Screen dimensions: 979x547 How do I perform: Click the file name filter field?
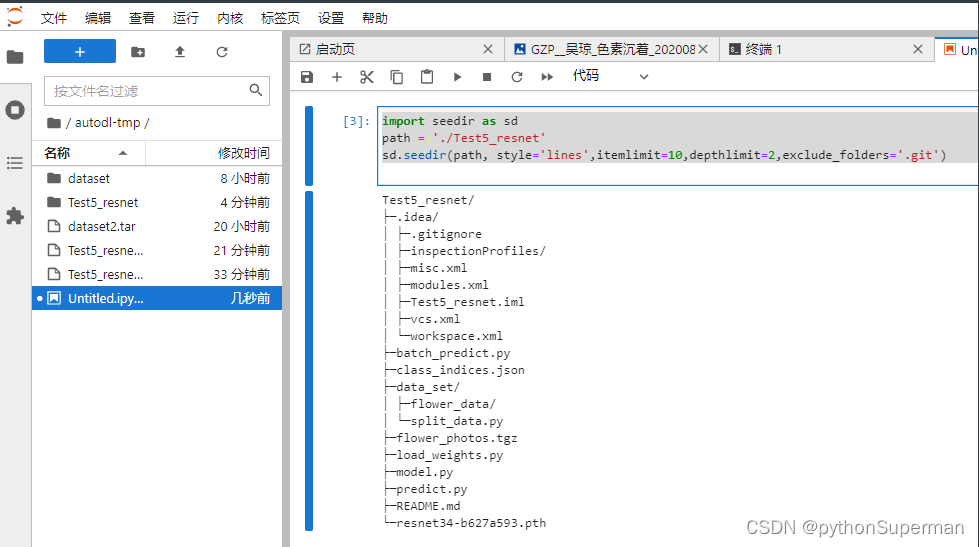(157, 91)
